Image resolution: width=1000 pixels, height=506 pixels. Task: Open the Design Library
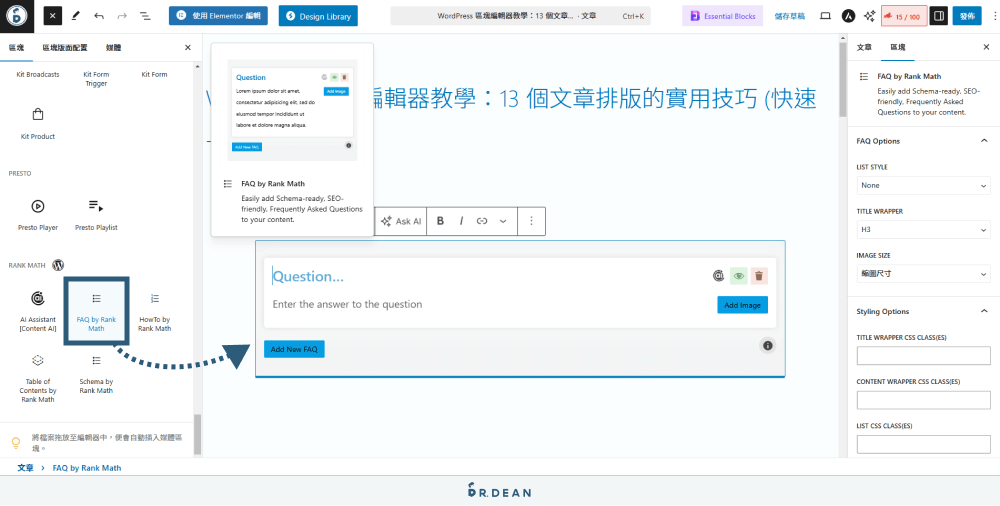(x=318, y=16)
